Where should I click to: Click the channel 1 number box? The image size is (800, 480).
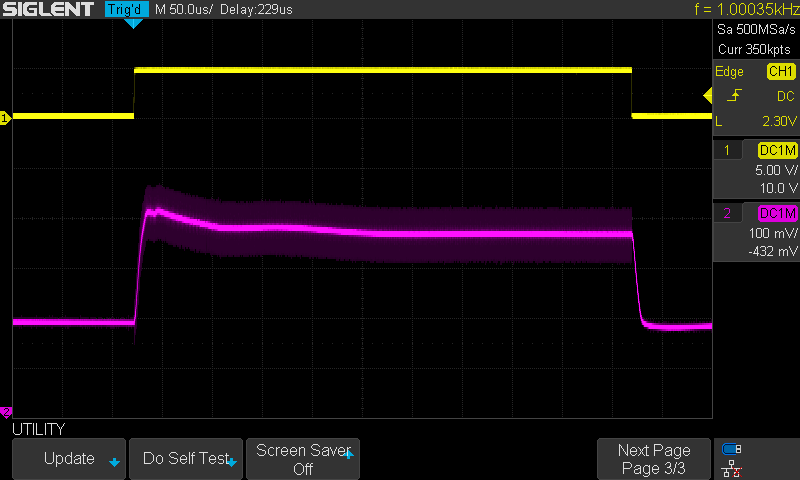coord(728,150)
